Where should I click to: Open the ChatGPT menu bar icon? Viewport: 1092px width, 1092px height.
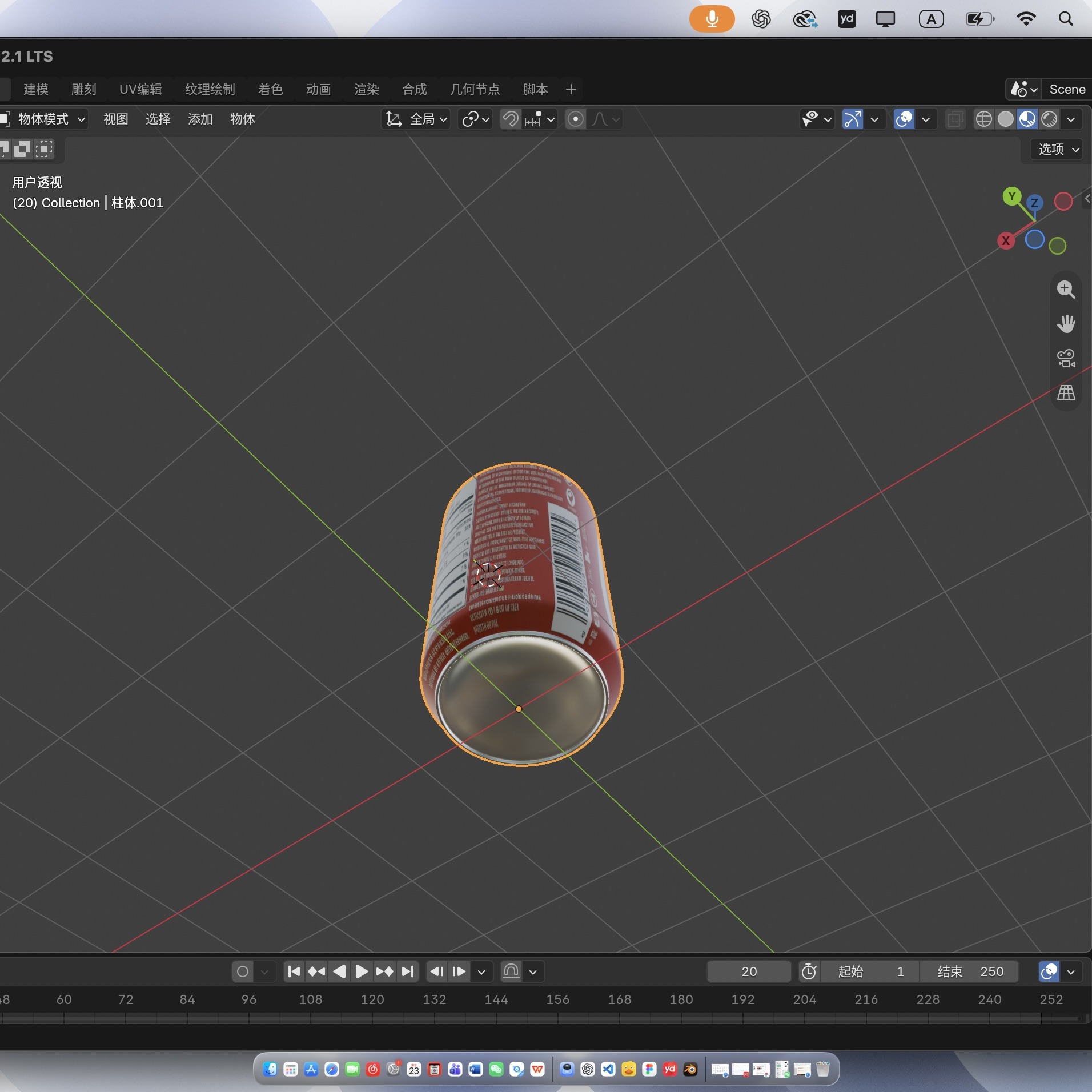tap(761, 19)
